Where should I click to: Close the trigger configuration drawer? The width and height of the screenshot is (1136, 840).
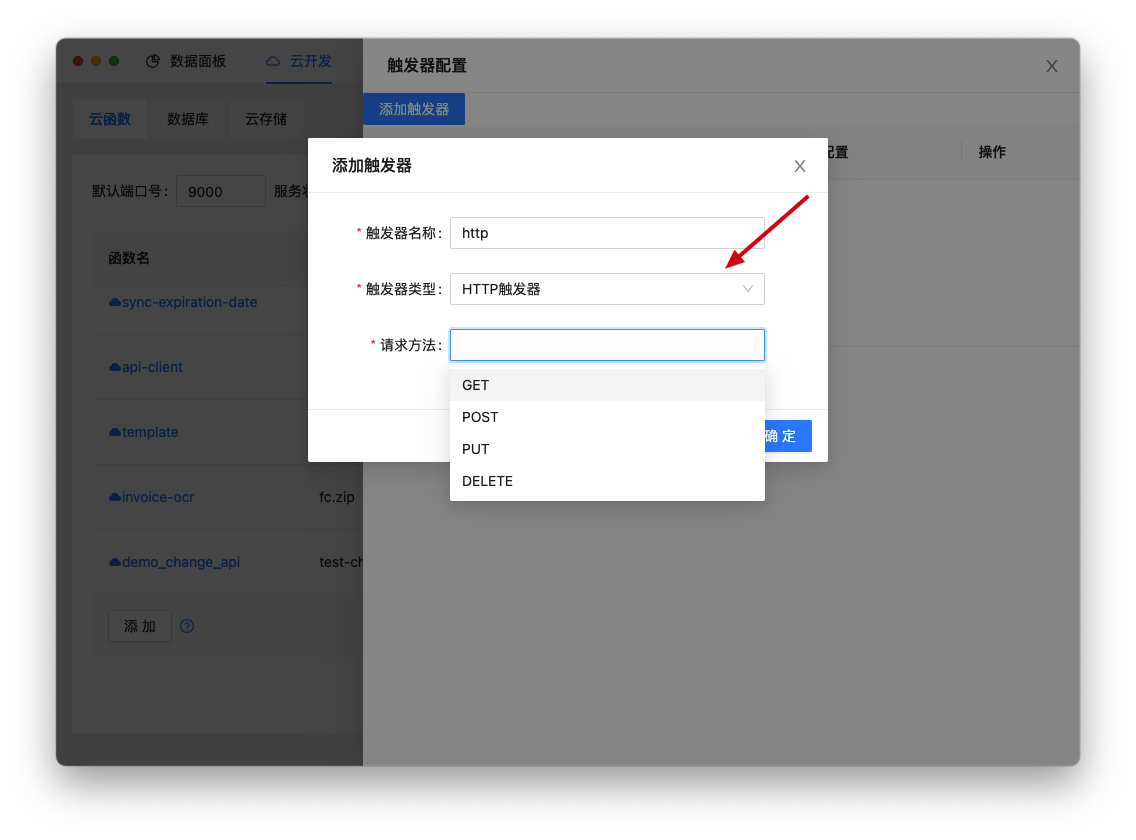1051,66
